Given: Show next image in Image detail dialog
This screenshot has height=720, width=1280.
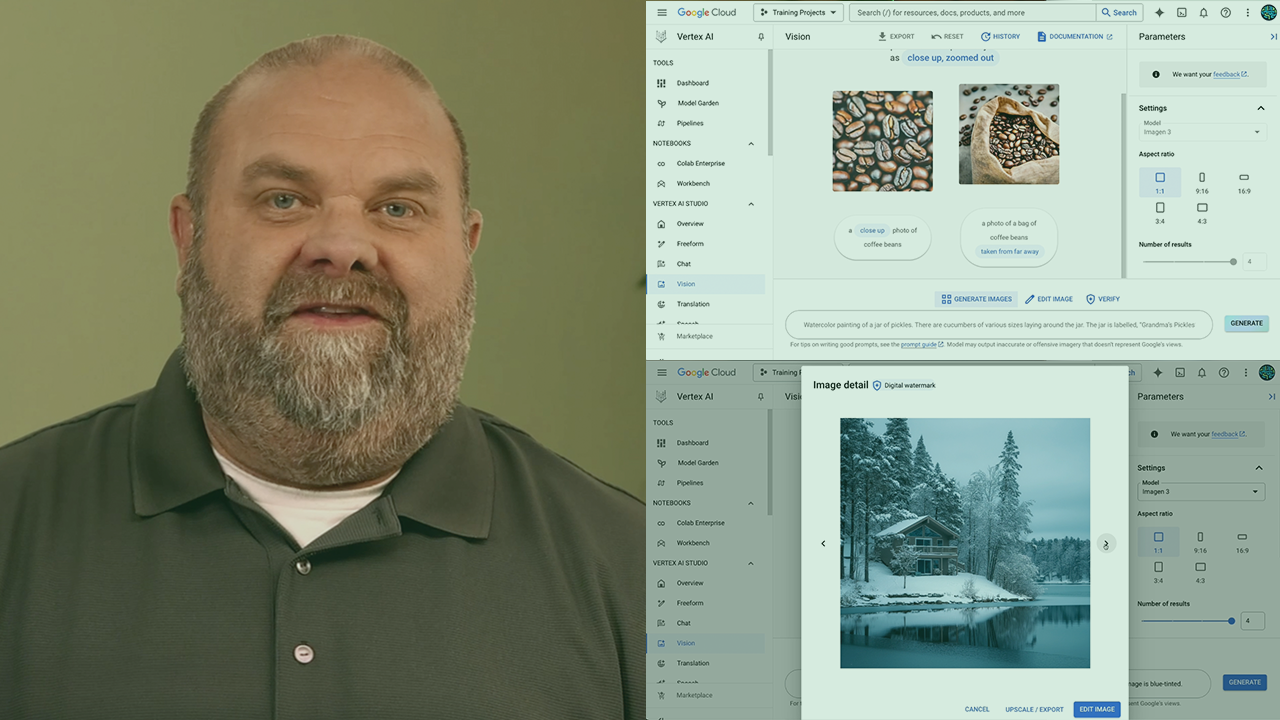Looking at the screenshot, I should pos(1105,544).
